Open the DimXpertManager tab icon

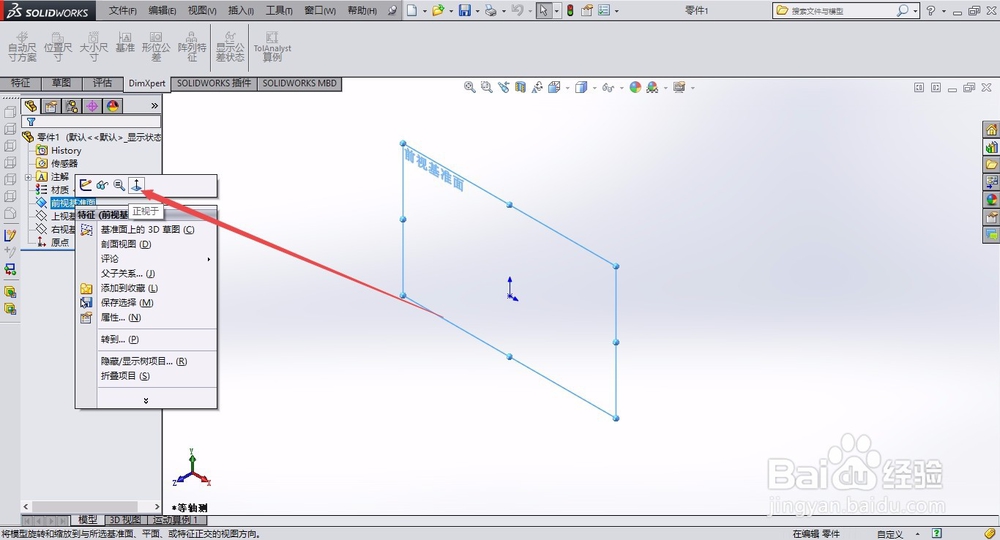[x=92, y=106]
